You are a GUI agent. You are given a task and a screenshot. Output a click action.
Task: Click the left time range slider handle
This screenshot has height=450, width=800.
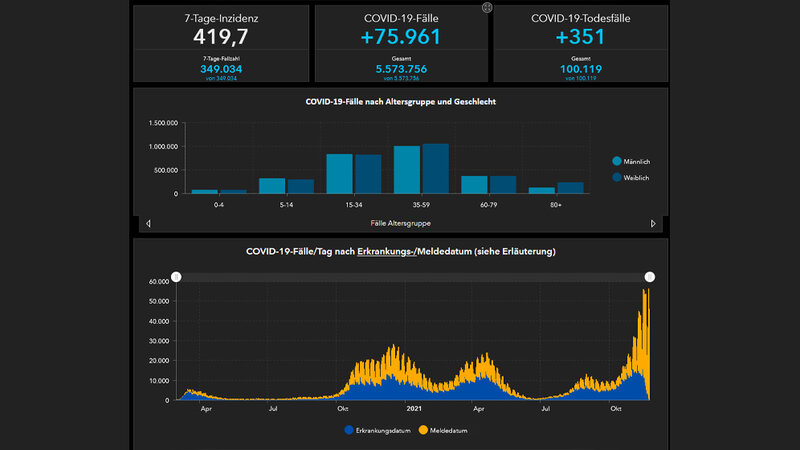click(176, 276)
